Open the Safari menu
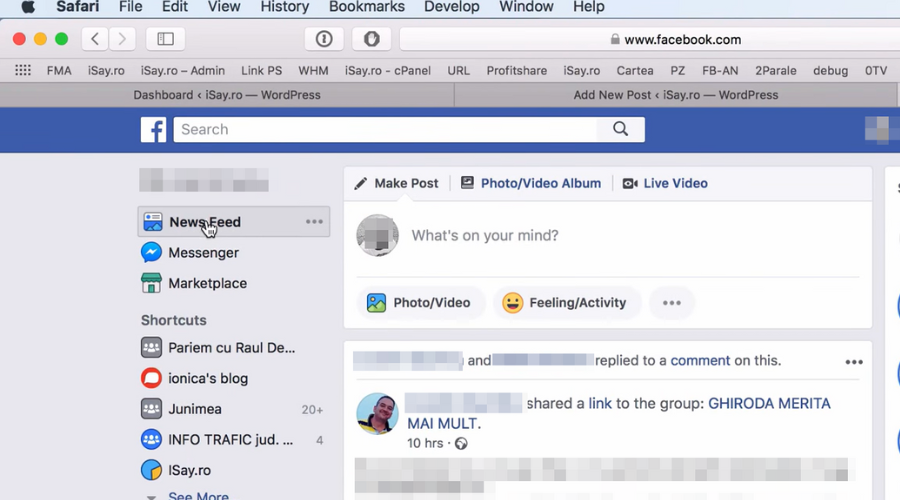This screenshot has width=900, height=500. 77,7
